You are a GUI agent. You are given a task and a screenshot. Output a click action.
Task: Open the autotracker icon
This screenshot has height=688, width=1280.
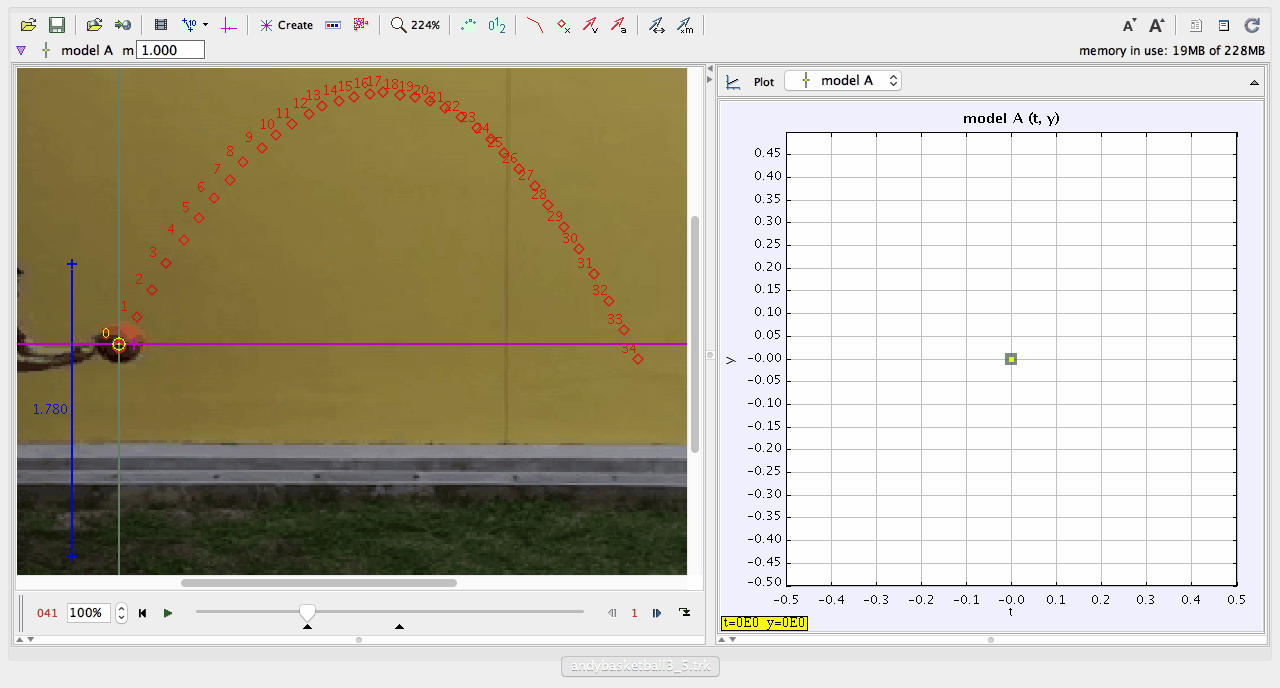(x=361, y=25)
